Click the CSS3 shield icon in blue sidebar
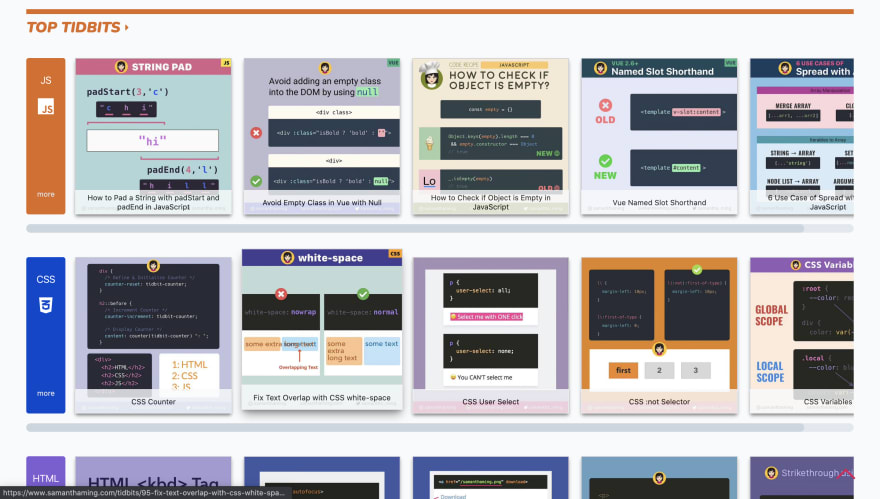880x499 pixels. click(x=46, y=305)
